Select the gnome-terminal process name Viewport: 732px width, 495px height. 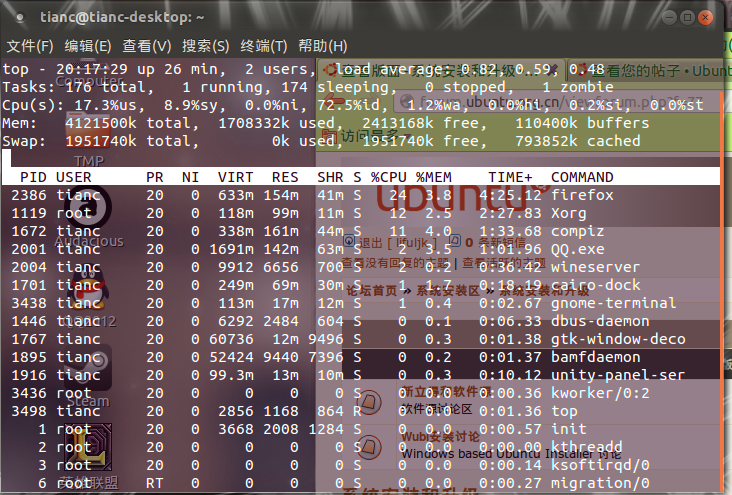(613, 304)
